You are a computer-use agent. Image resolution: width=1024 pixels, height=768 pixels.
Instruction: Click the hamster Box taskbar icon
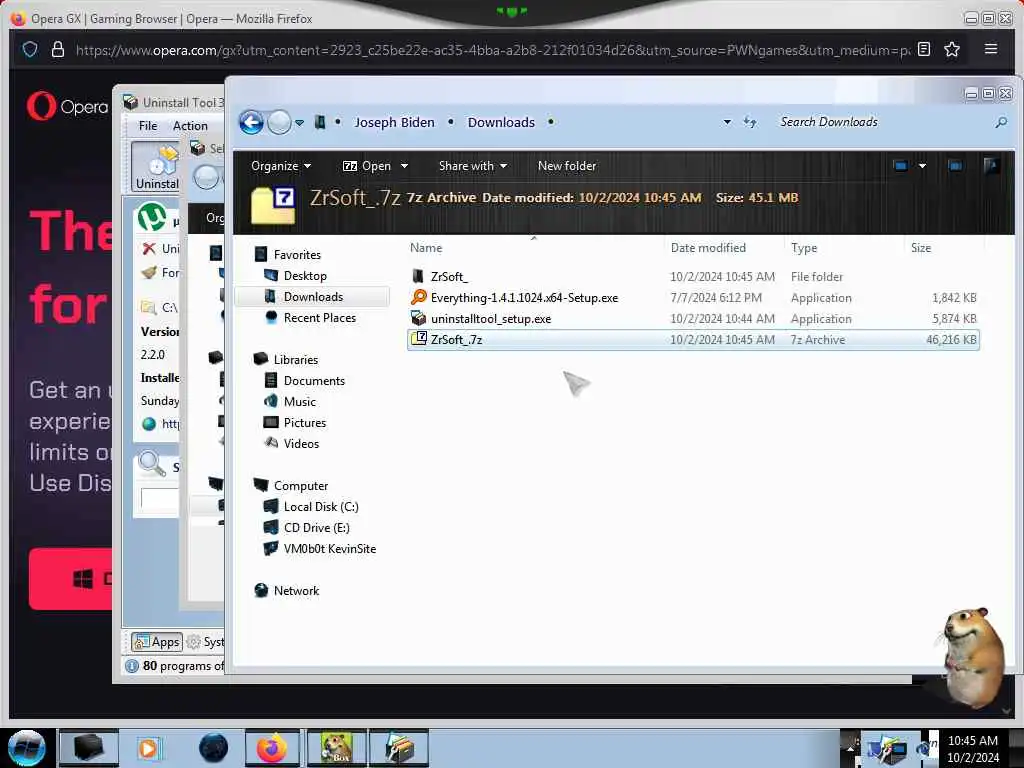[336, 748]
